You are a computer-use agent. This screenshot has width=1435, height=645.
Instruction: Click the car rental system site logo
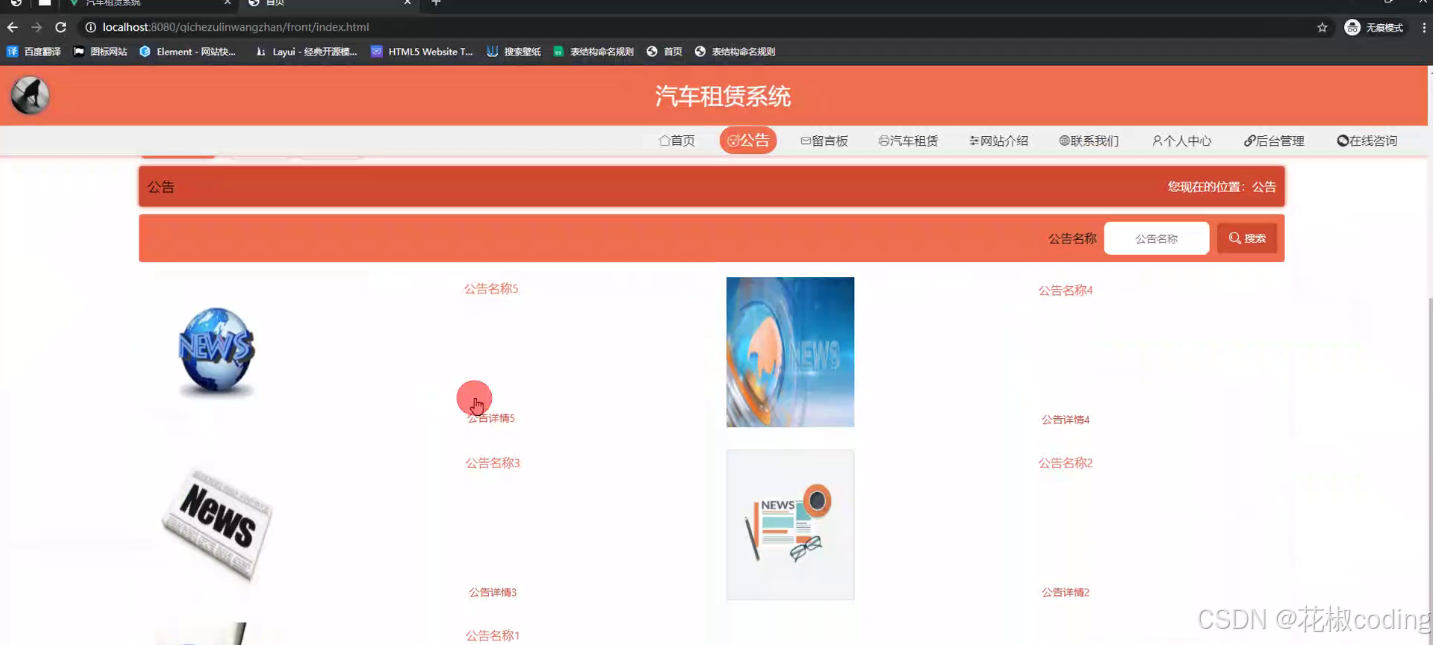(29, 96)
